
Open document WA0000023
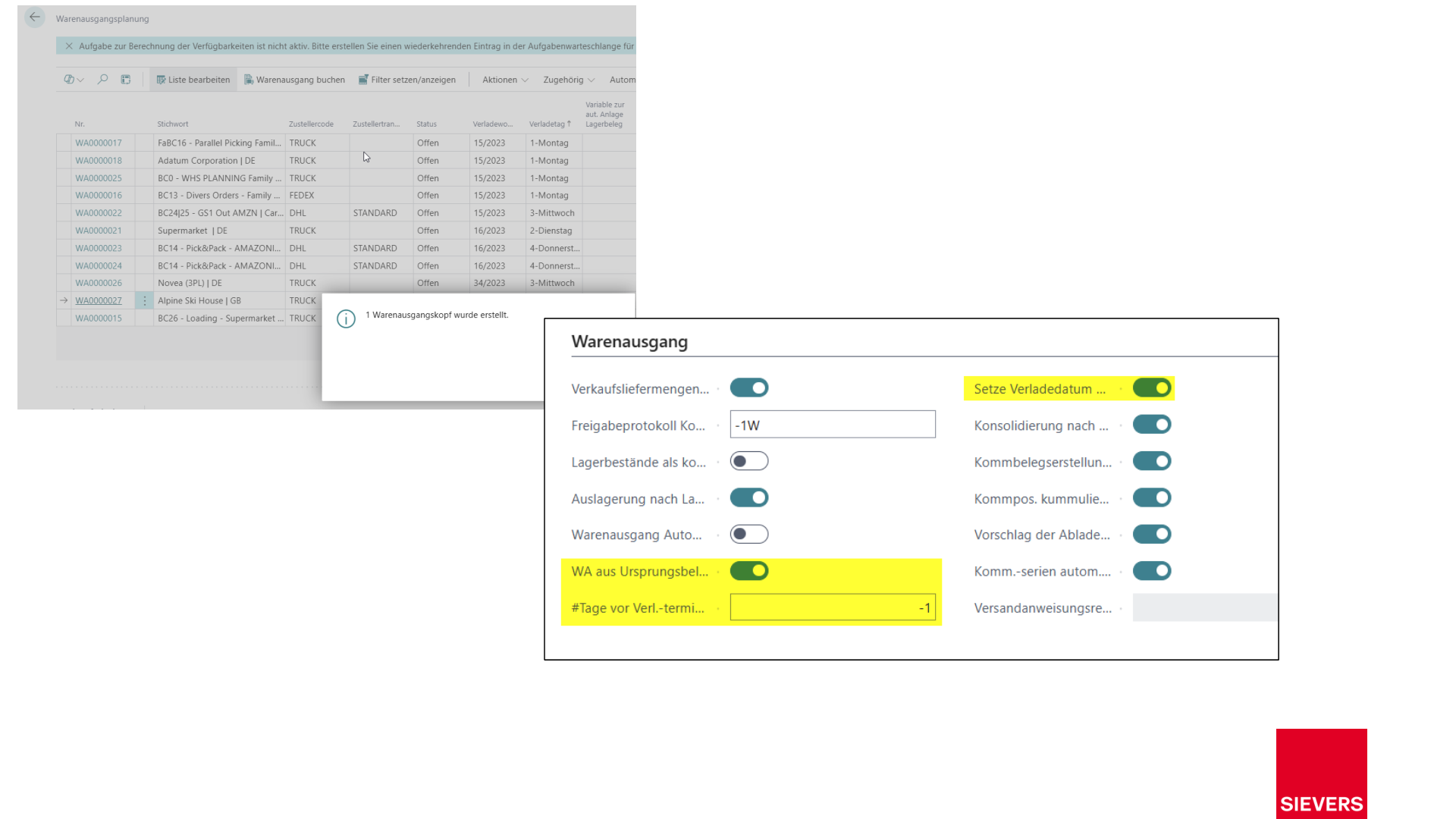click(99, 248)
